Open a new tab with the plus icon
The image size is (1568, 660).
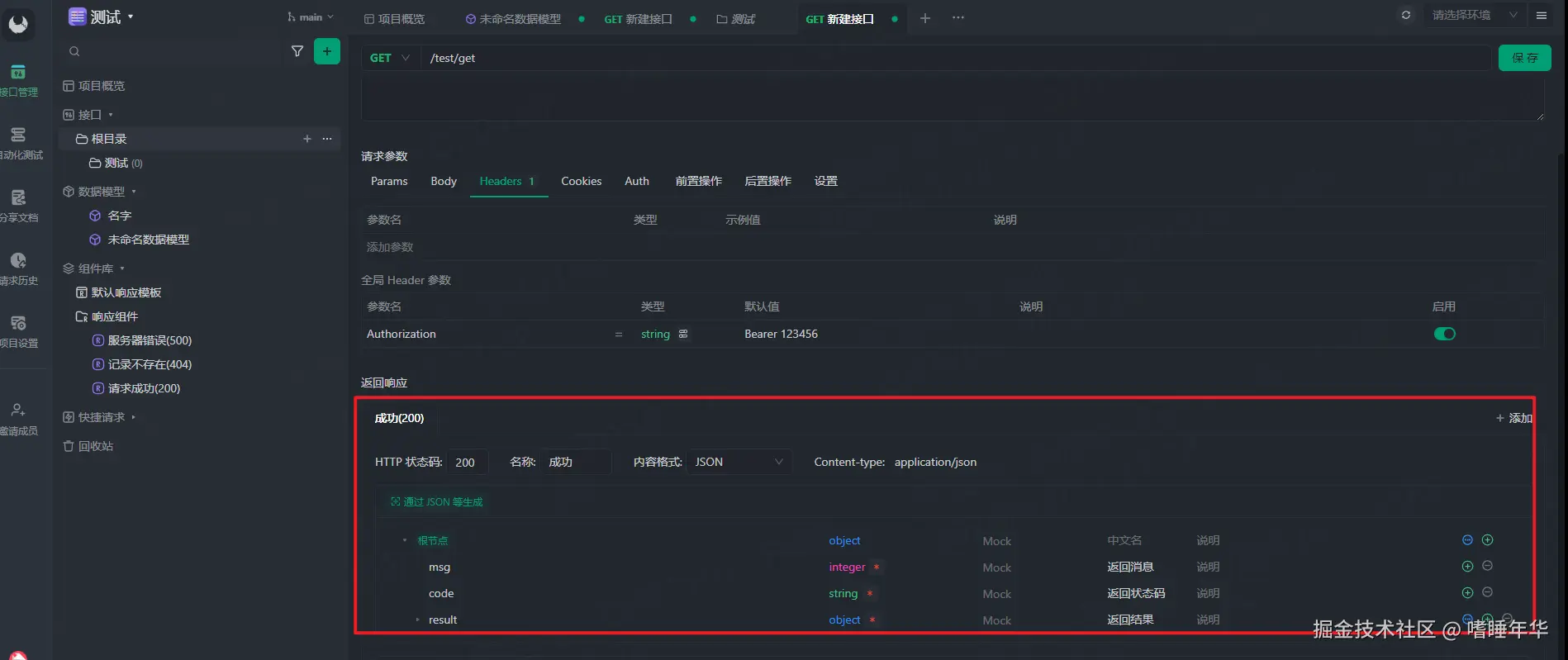pos(925,18)
